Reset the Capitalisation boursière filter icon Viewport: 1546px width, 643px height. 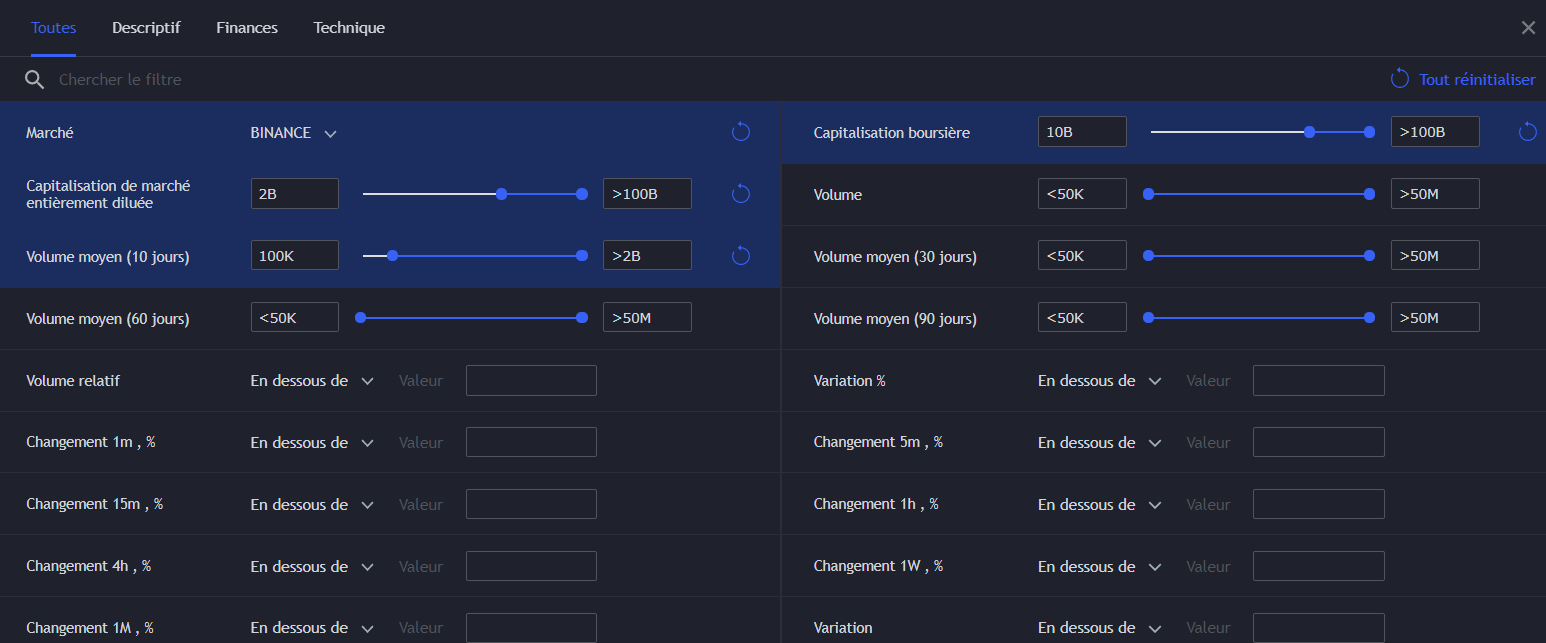point(1528,132)
